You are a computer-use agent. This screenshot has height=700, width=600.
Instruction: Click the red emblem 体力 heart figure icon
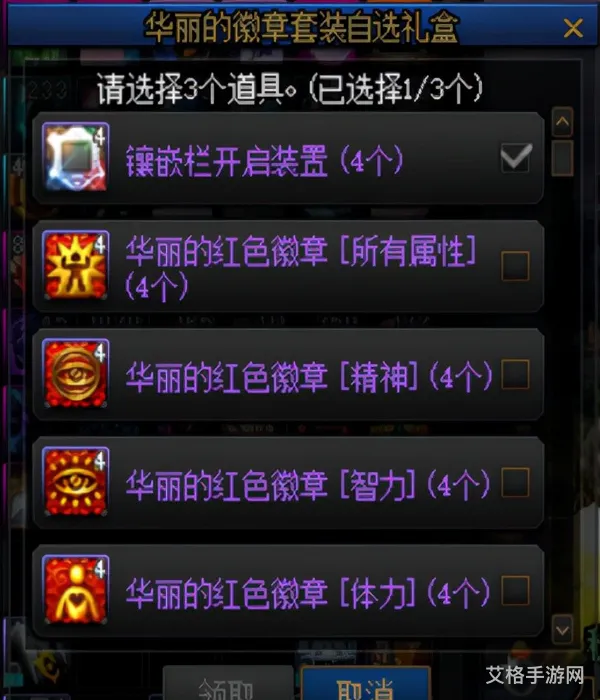(x=75, y=589)
